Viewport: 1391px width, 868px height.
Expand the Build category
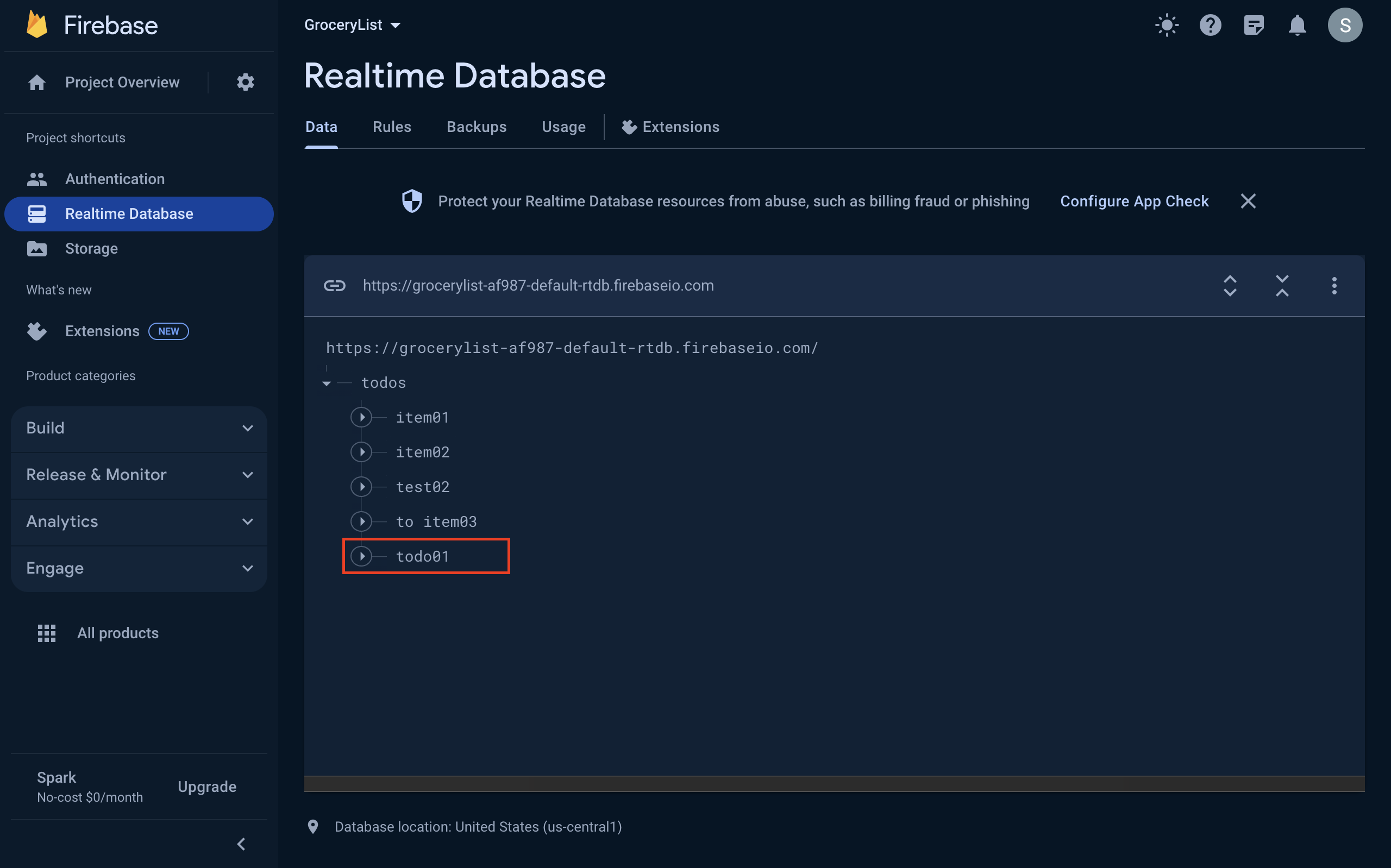coord(139,428)
